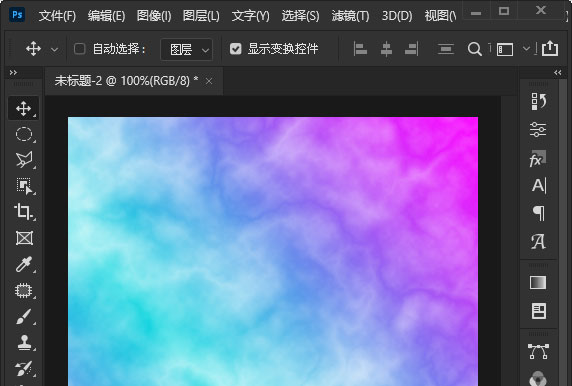Open the Gradients panel icon

pyautogui.click(x=538, y=282)
